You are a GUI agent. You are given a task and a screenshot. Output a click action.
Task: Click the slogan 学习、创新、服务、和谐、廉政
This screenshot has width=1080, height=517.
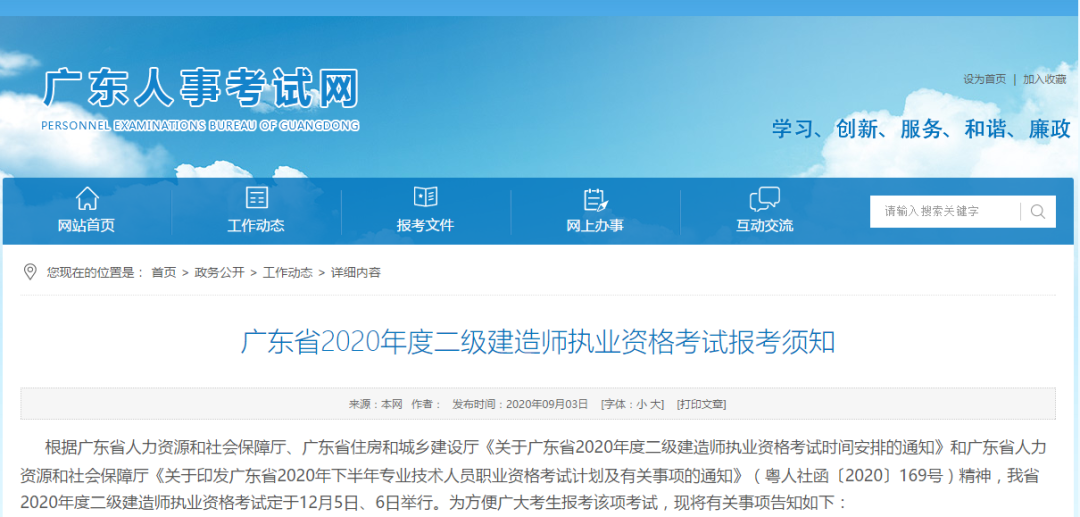(x=922, y=129)
